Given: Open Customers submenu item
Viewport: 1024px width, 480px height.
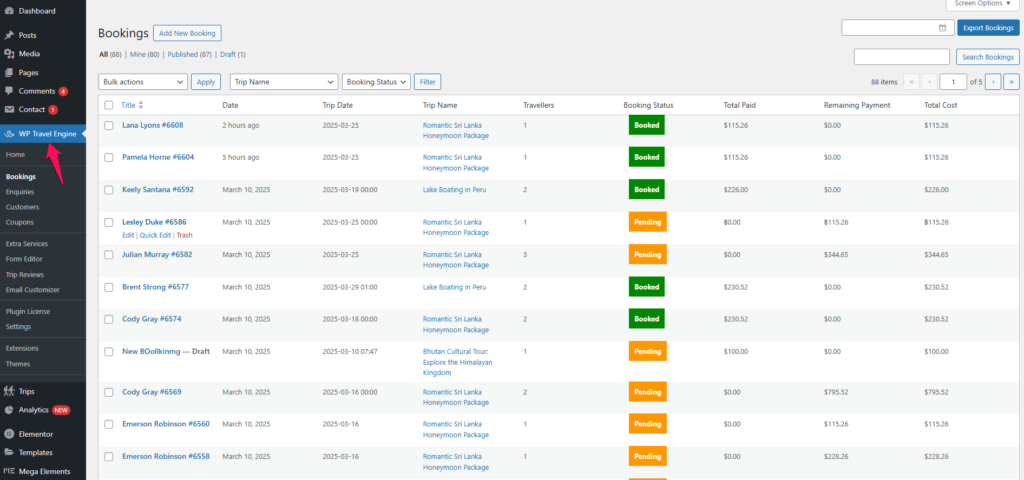Looking at the screenshot, I should [22, 207].
